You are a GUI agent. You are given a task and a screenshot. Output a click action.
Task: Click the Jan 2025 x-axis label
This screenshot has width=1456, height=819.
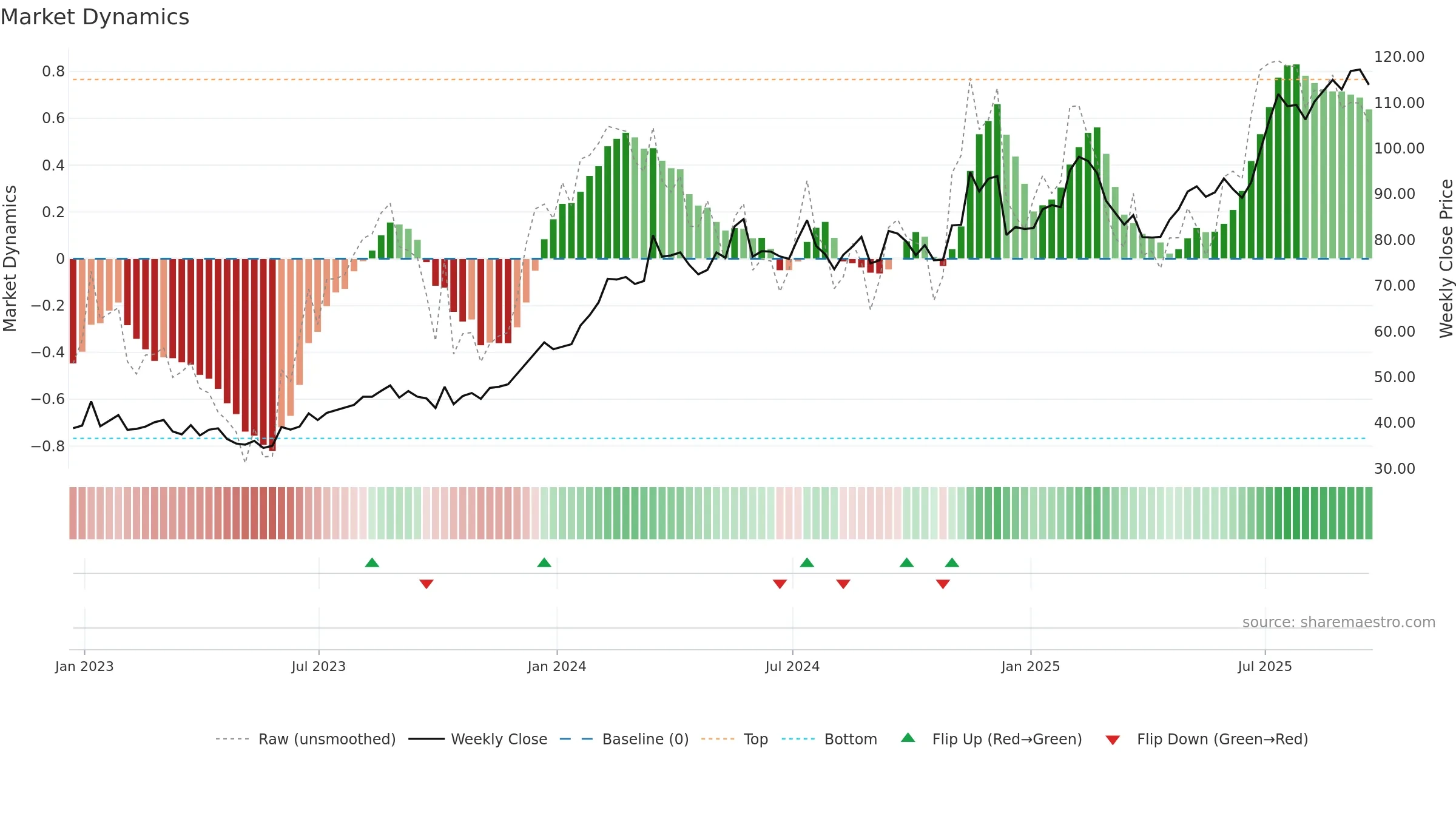1031,666
